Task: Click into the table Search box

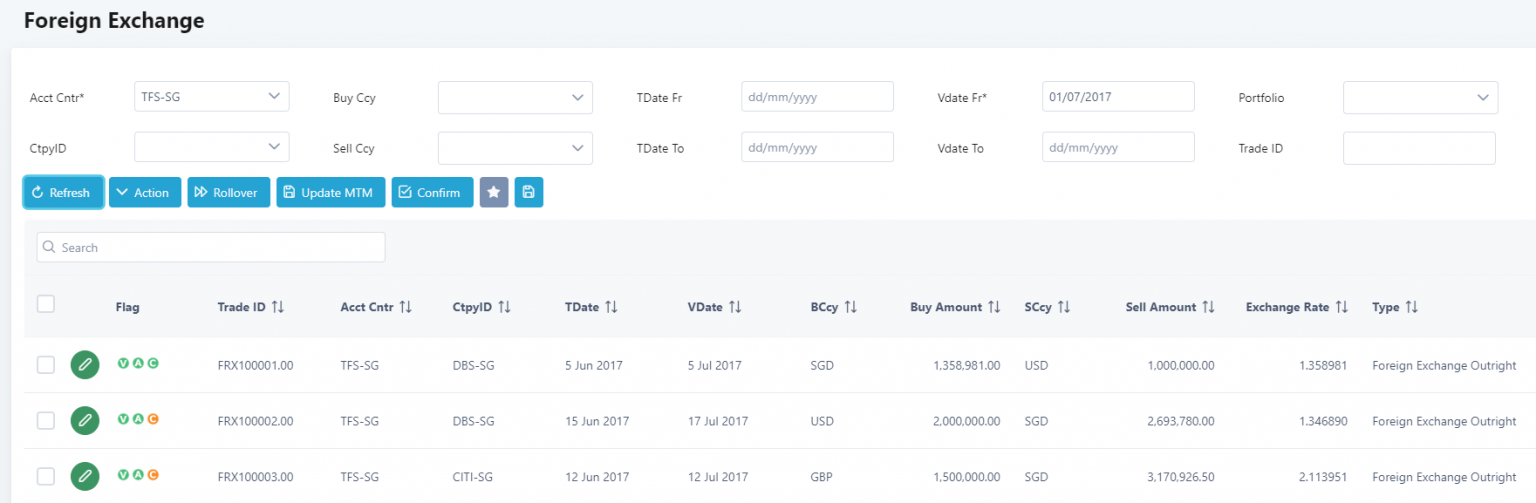Action: (211, 247)
